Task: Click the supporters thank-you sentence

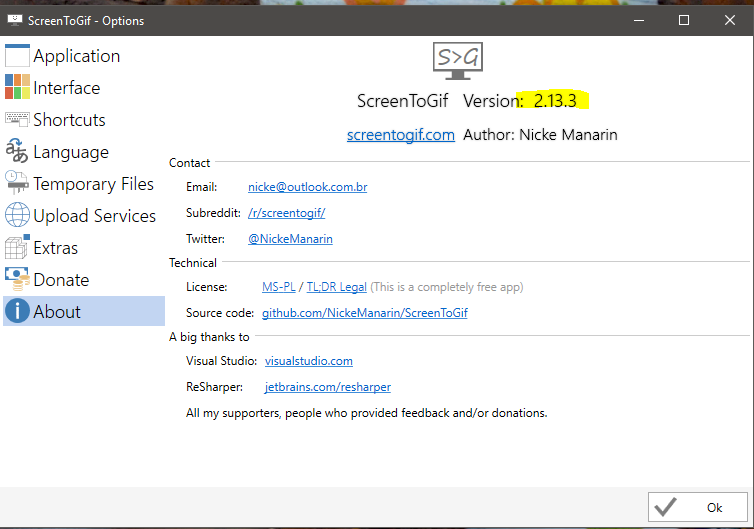Action: 366,413
